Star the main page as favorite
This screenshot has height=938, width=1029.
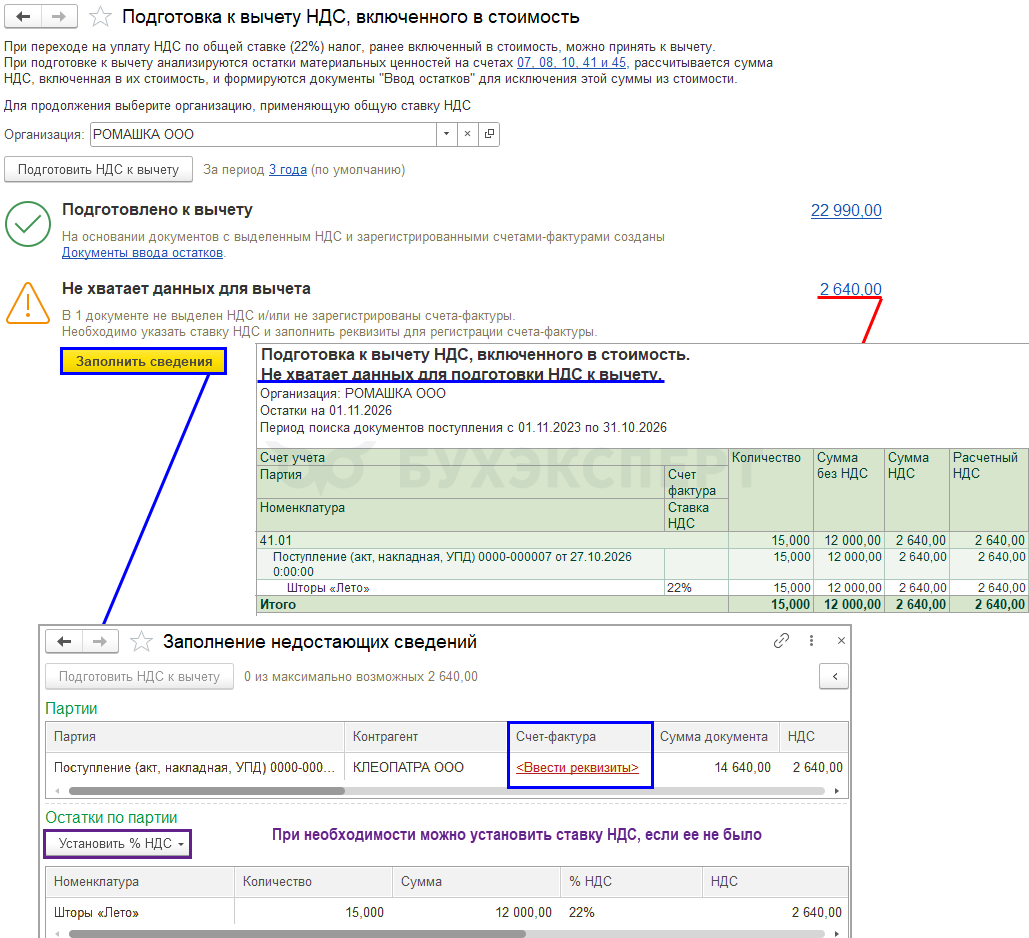tap(100, 16)
